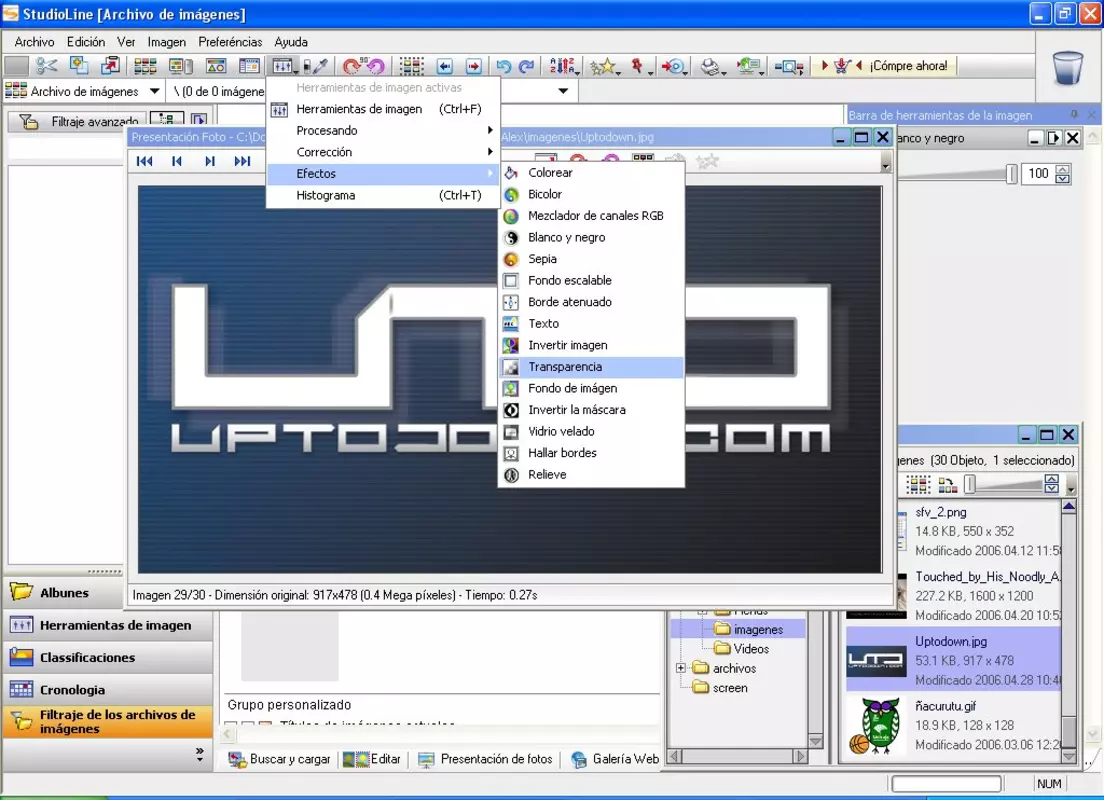Open the Classificaciones sidebar section
Image resolution: width=1104 pixels, height=800 pixels.
pos(108,658)
